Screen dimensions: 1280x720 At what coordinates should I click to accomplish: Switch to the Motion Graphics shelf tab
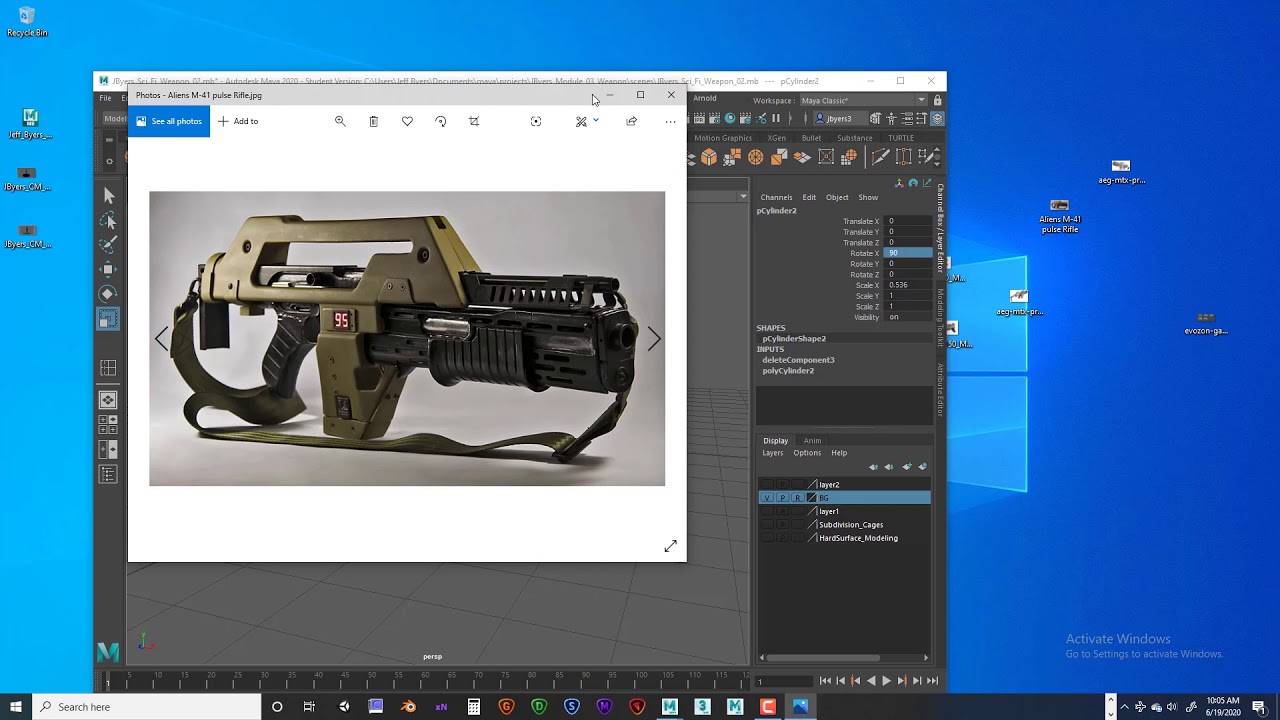pyautogui.click(x=723, y=138)
